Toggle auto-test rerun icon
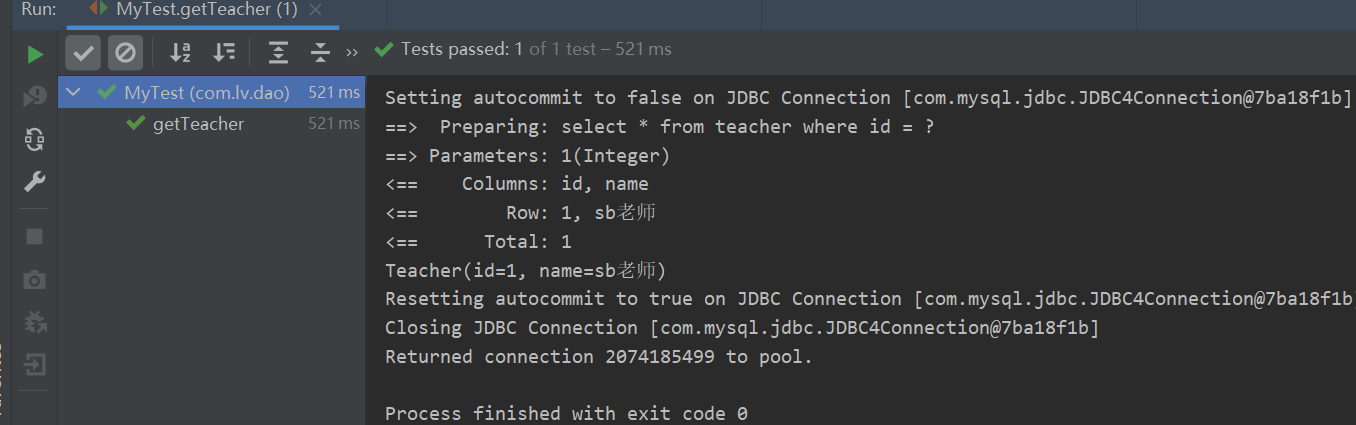 [x=35, y=139]
